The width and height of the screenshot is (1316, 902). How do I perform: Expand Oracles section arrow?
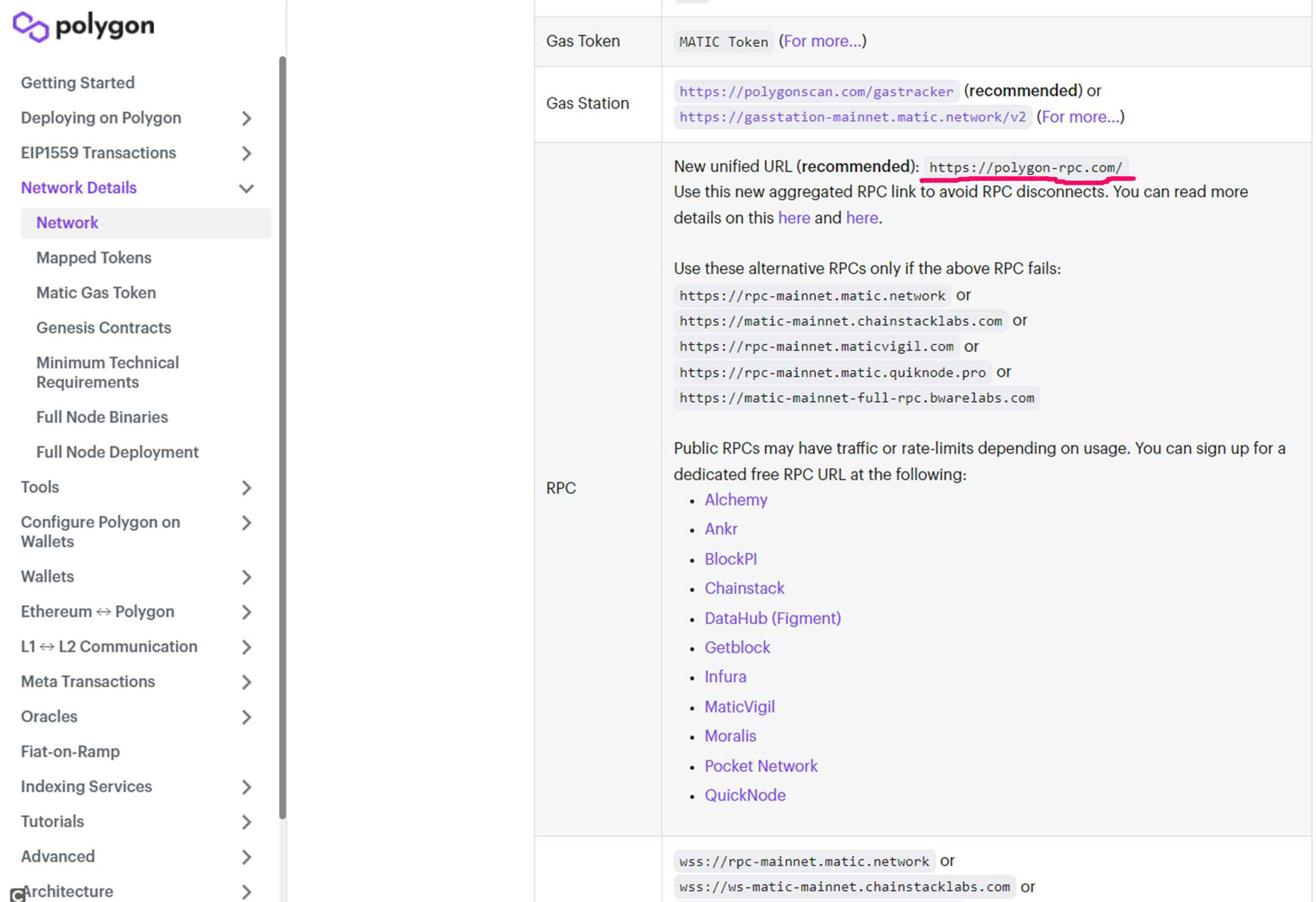click(x=246, y=717)
